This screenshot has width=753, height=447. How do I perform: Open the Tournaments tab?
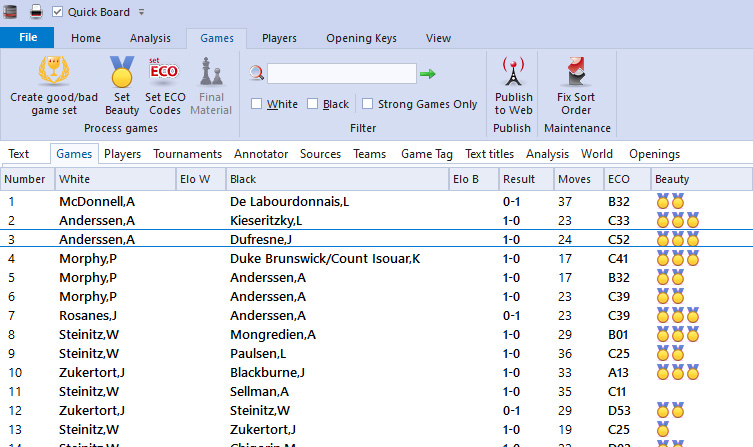(x=188, y=154)
